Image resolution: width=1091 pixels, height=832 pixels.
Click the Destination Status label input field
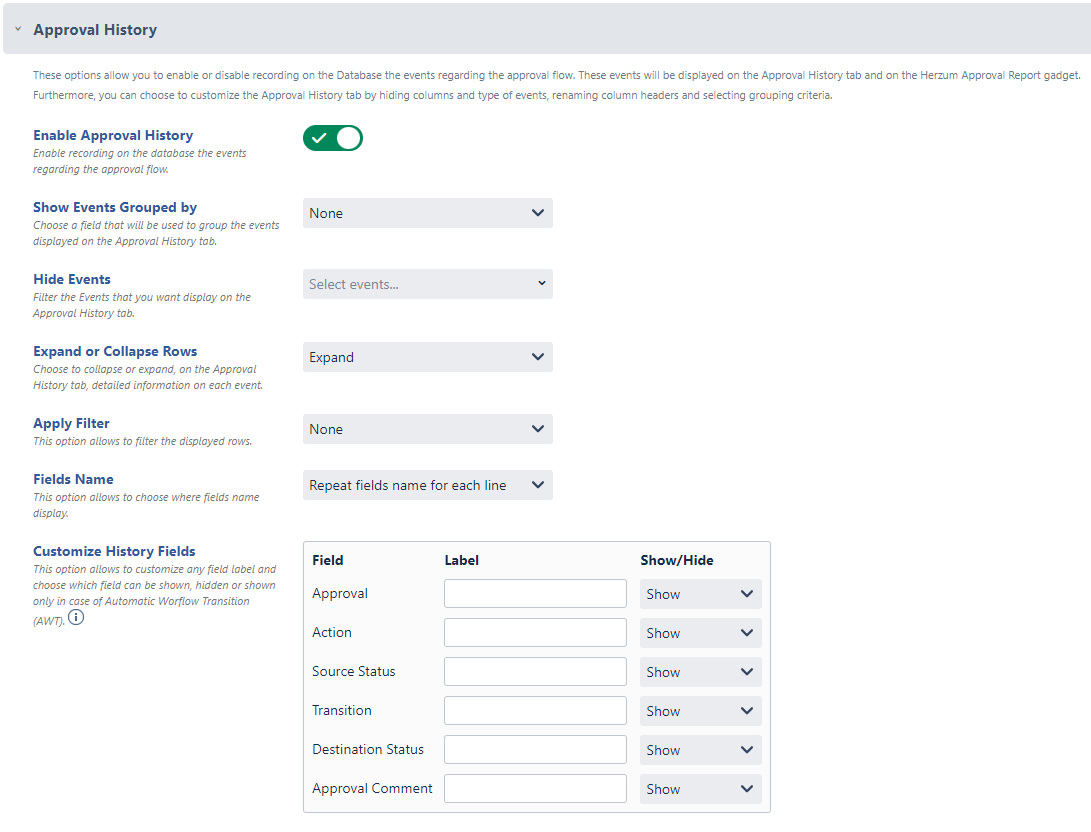click(535, 750)
